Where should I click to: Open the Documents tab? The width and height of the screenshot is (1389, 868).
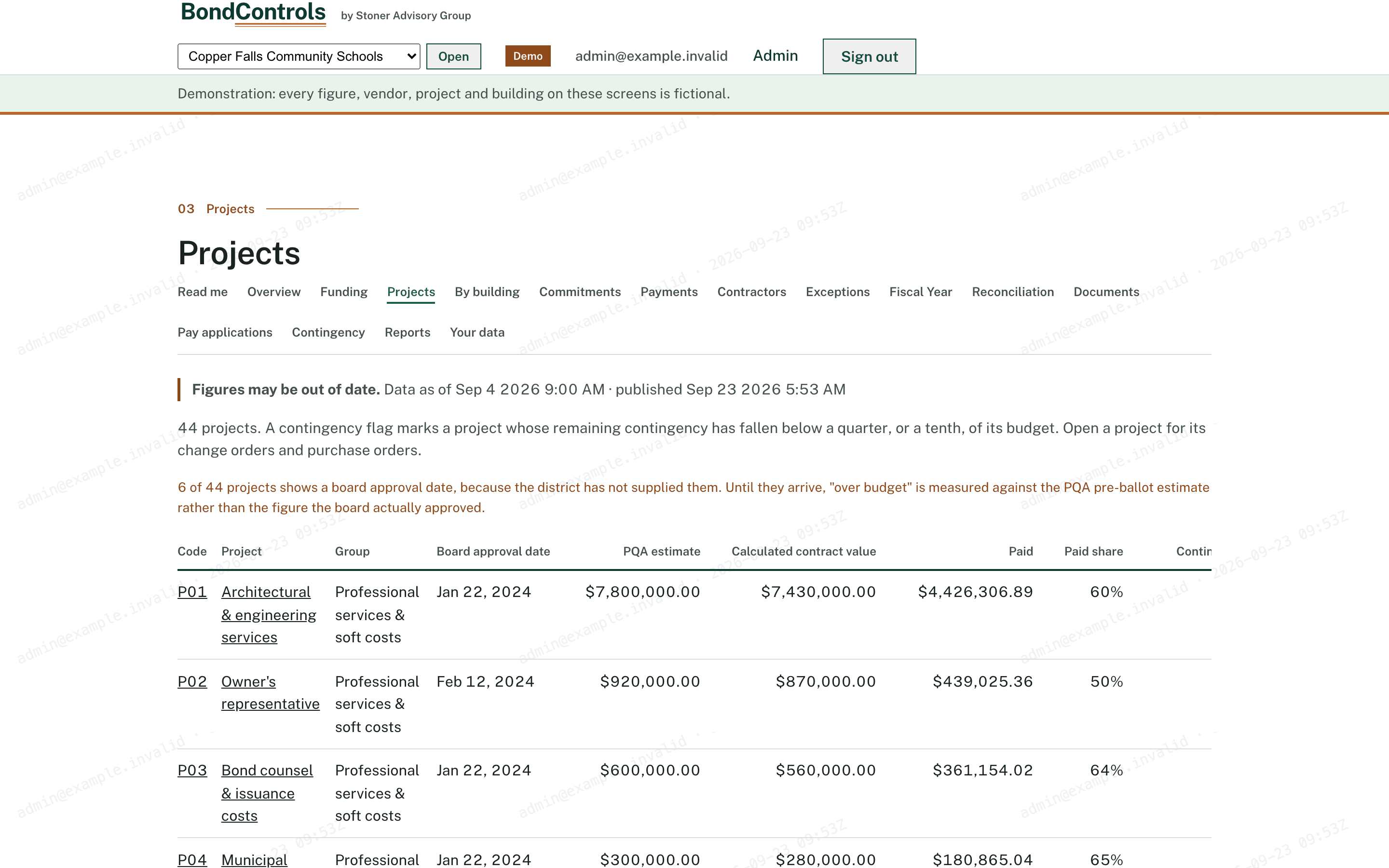click(x=1106, y=292)
